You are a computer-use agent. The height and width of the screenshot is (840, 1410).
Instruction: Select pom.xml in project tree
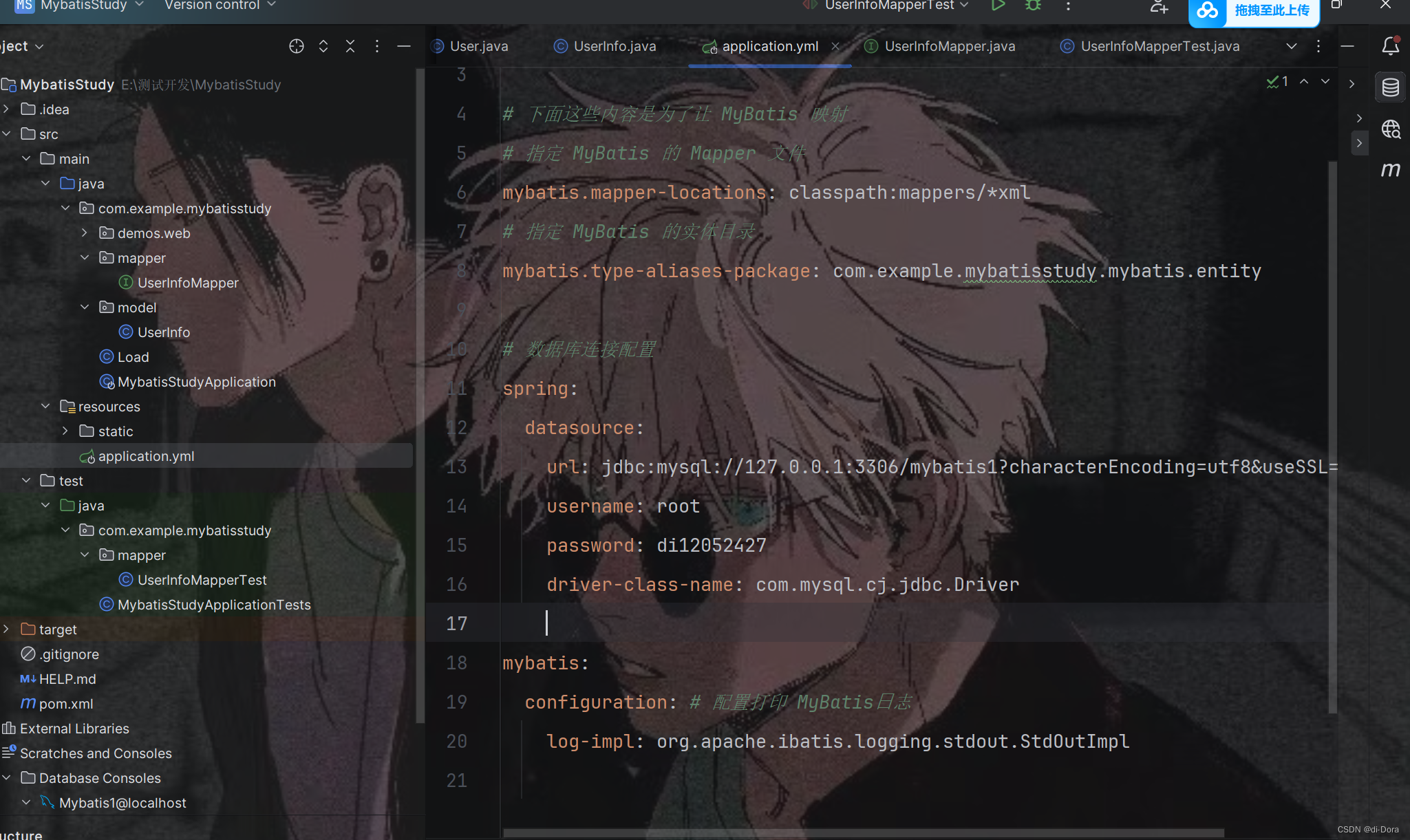pyautogui.click(x=66, y=704)
